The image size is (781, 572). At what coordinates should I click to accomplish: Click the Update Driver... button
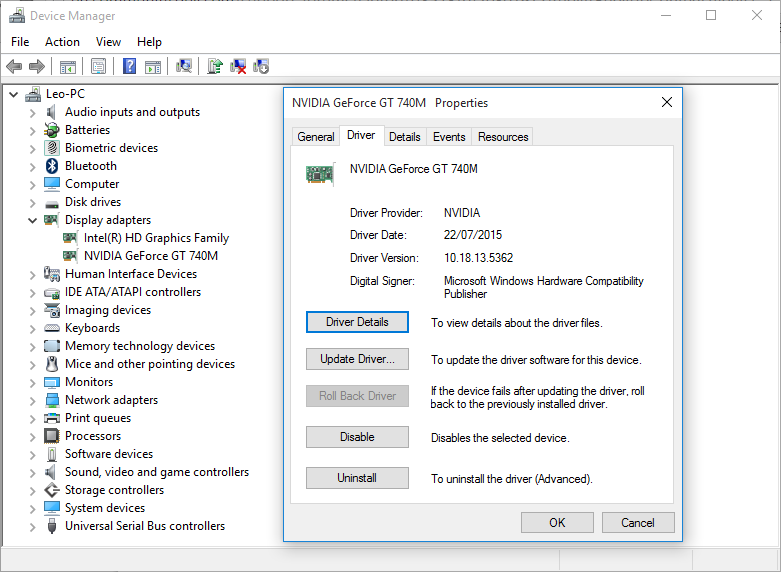[357, 359]
